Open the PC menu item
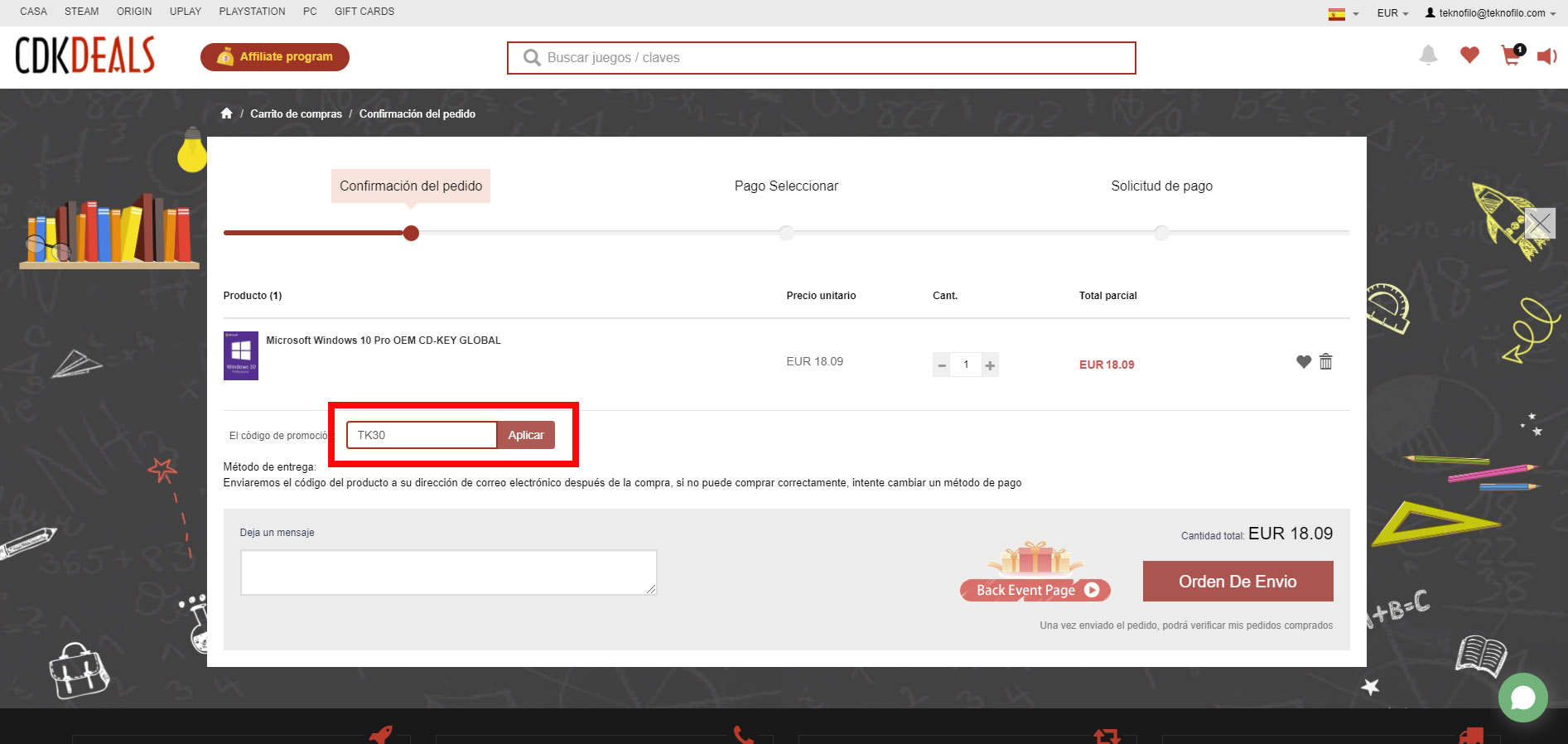 coord(310,12)
